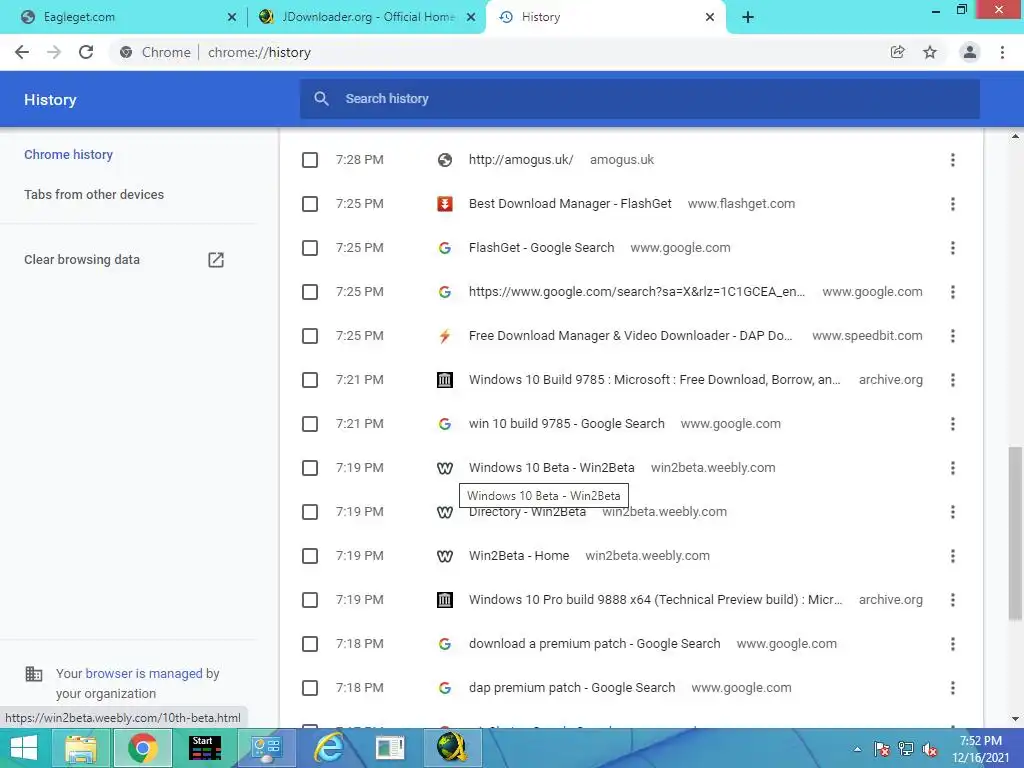
Task: Go back with the browser back arrow
Action: click(22, 52)
